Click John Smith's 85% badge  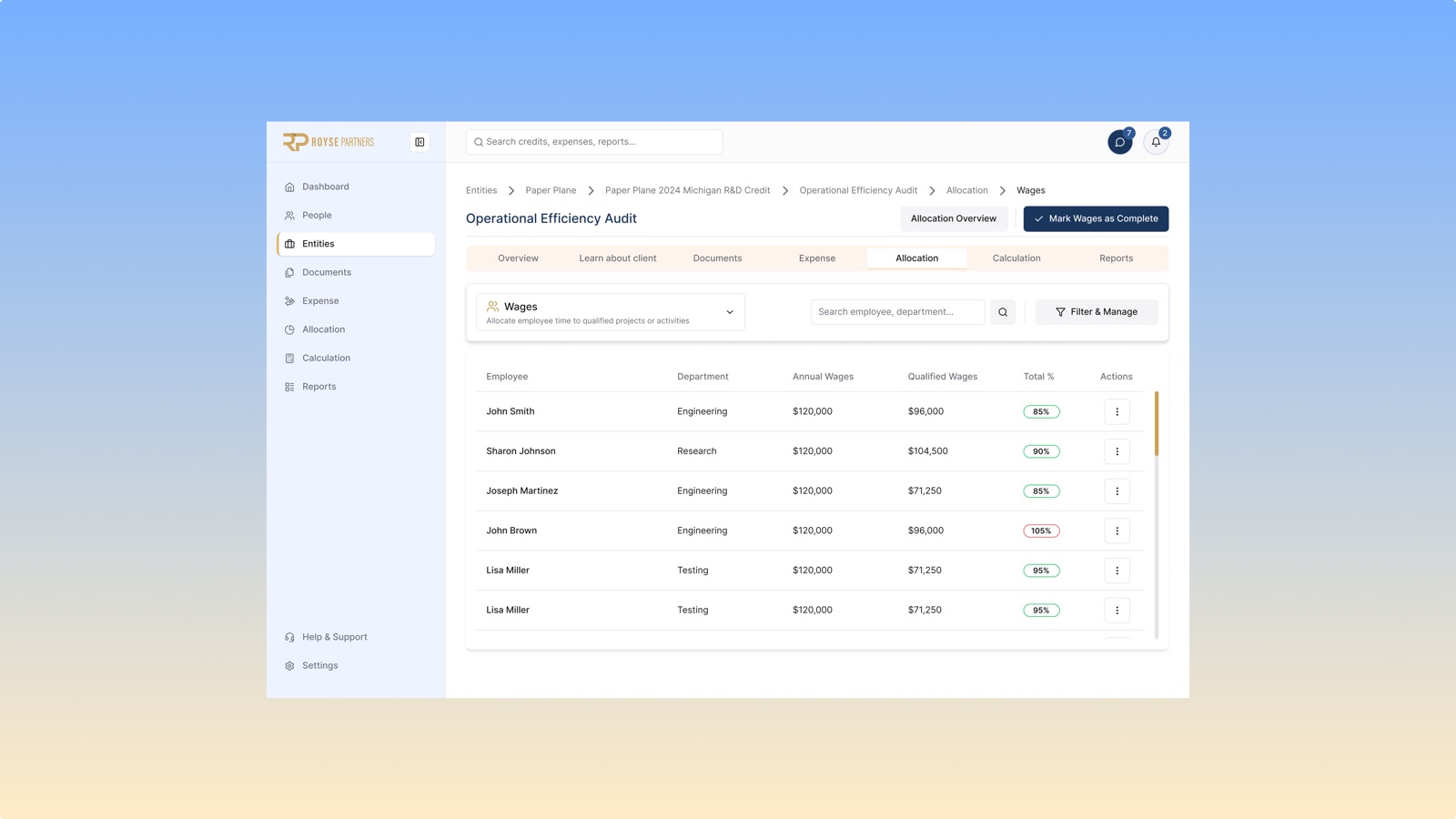pos(1041,412)
